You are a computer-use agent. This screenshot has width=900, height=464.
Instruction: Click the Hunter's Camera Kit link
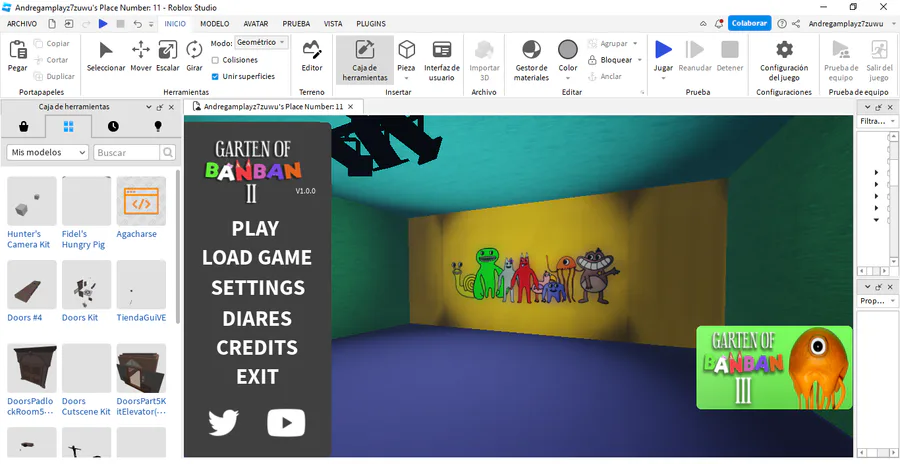29,239
